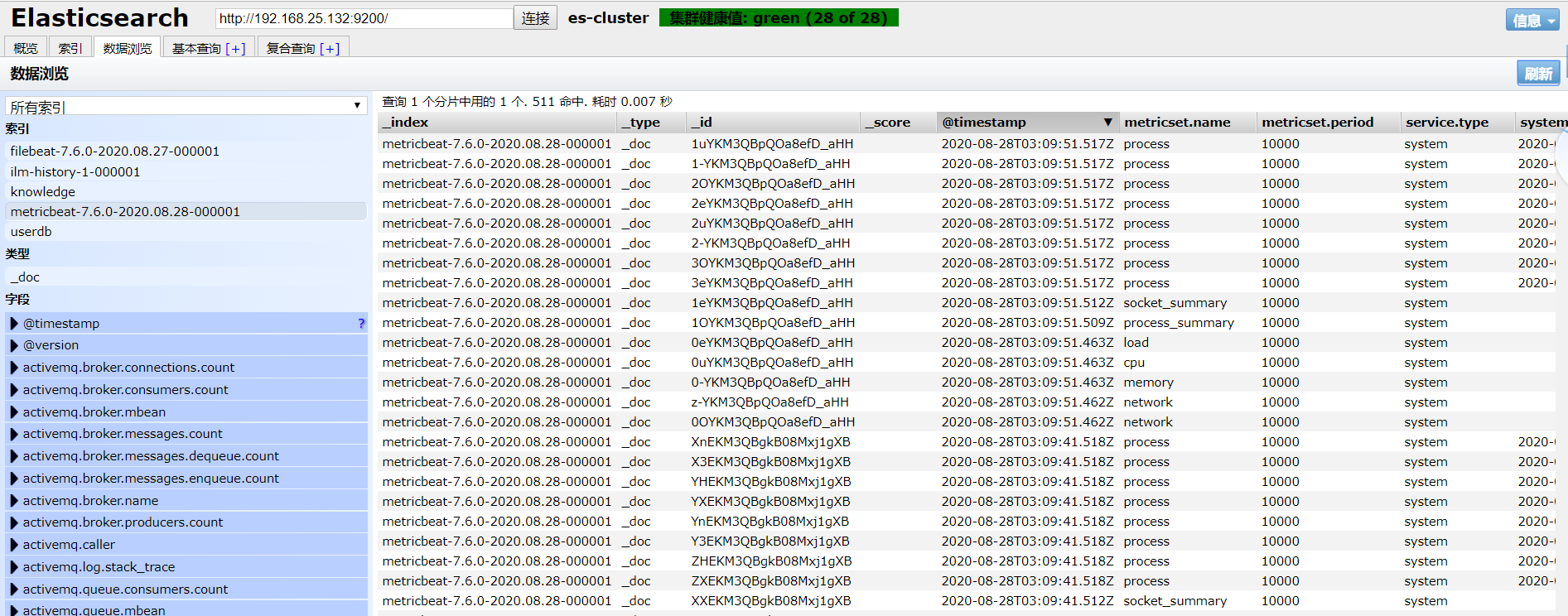Click the es-cluster cluster name
The width and height of the screenshot is (1568, 616).
[x=608, y=17]
